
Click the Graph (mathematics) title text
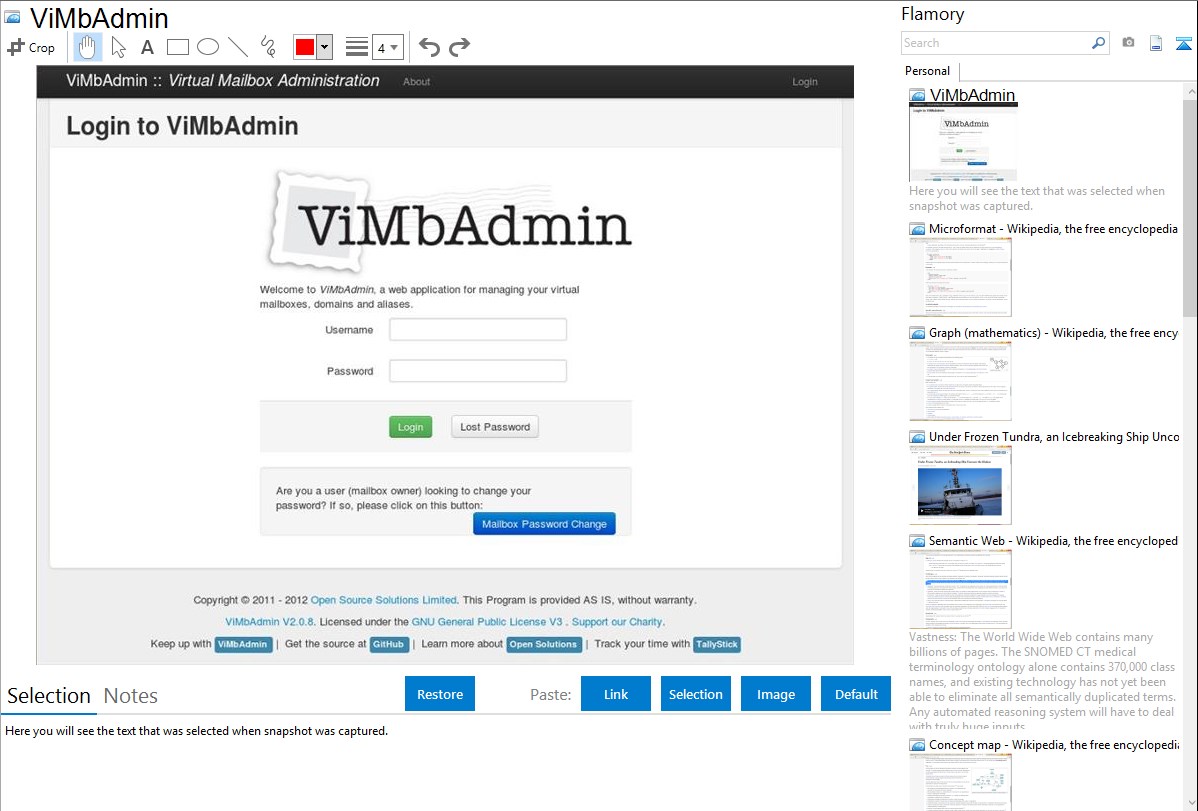(1053, 333)
